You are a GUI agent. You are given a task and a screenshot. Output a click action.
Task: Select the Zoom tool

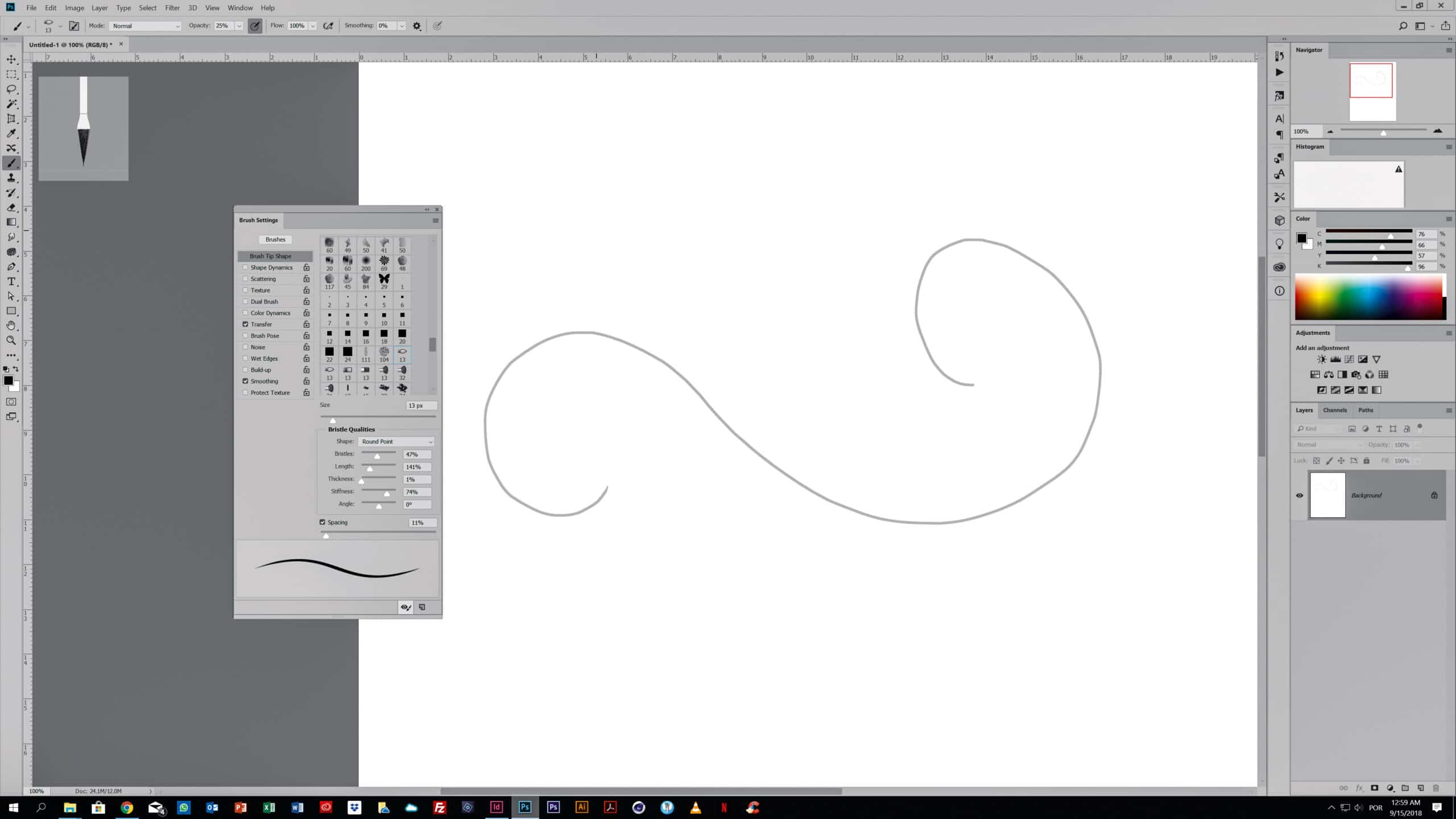point(11,341)
